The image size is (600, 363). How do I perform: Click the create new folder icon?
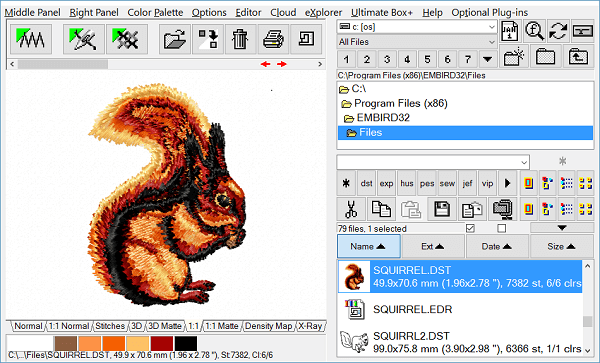point(514,57)
